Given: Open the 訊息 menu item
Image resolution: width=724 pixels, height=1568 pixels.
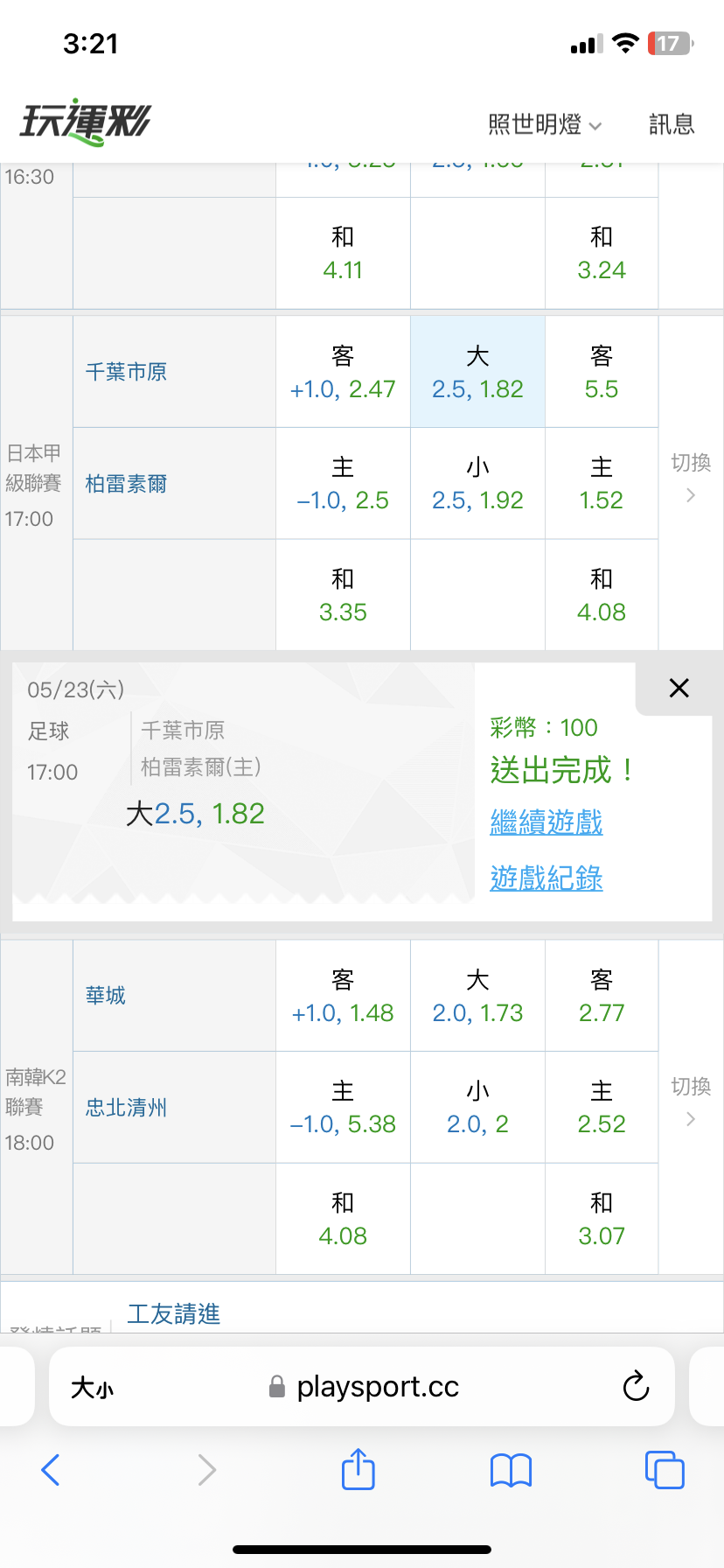Looking at the screenshot, I should pos(672,125).
